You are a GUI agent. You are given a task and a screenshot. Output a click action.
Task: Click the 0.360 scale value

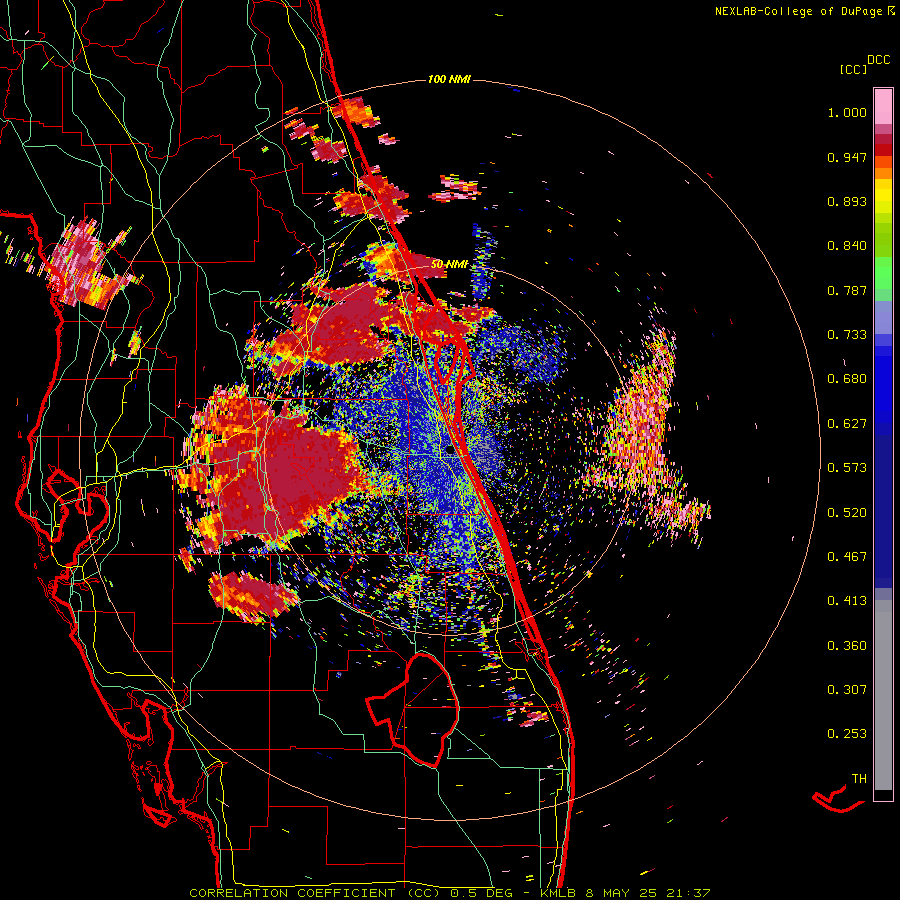(x=847, y=646)
